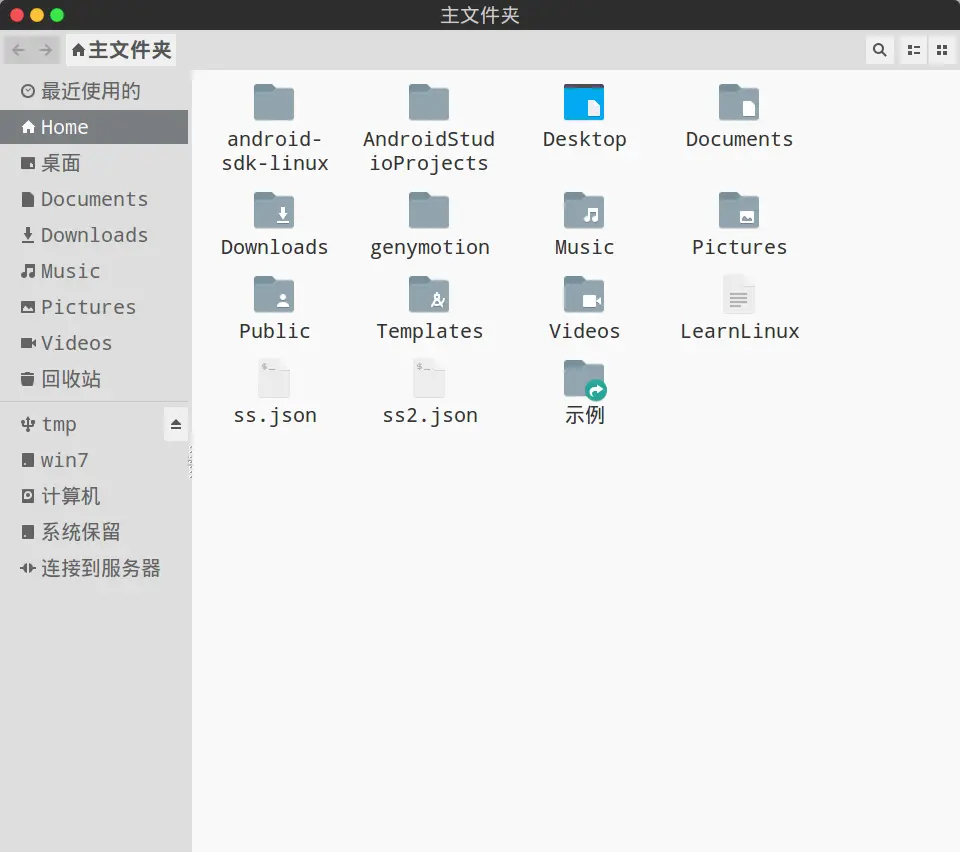Eject the tmp volume
960x852 pixels.
176,424
